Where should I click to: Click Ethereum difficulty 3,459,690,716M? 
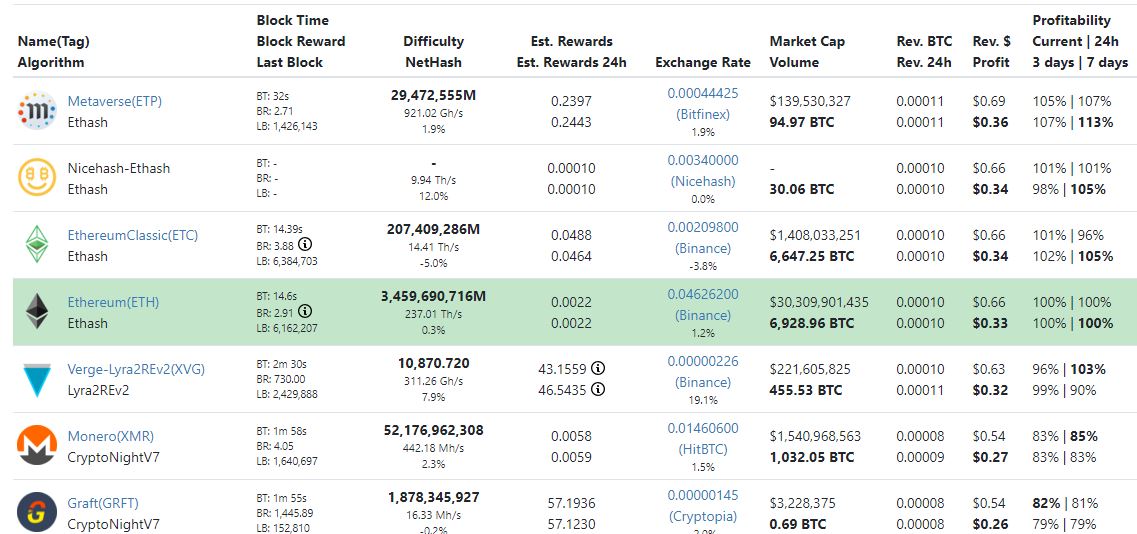[434, 295]
